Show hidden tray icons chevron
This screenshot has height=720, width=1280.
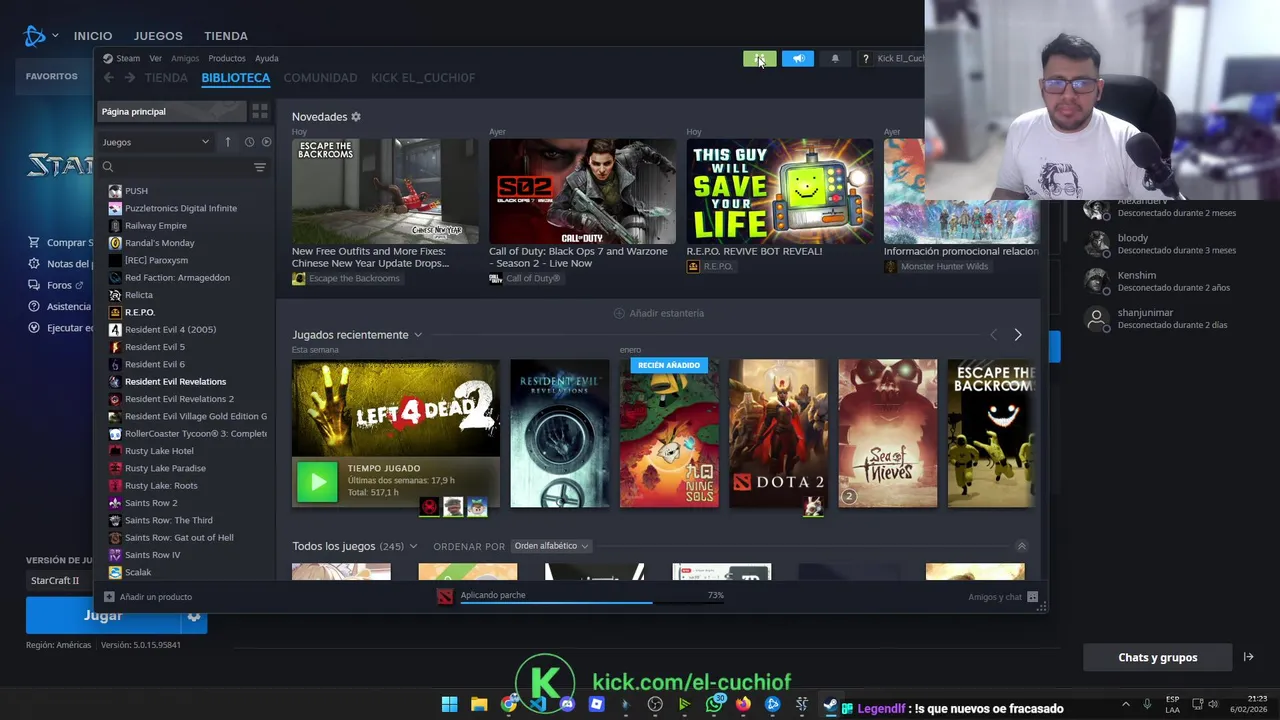pyautogui.click(x=1126, y=704)
